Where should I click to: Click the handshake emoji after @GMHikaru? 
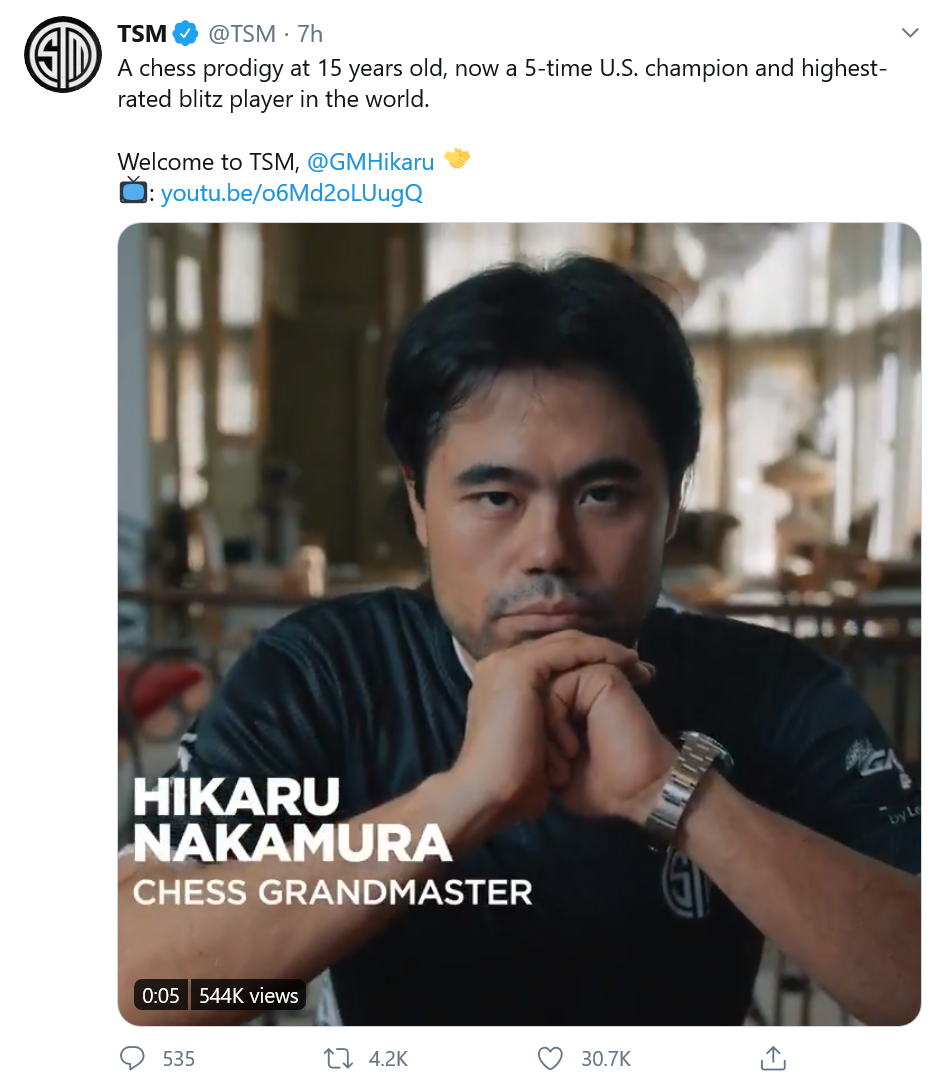point(457,160)
